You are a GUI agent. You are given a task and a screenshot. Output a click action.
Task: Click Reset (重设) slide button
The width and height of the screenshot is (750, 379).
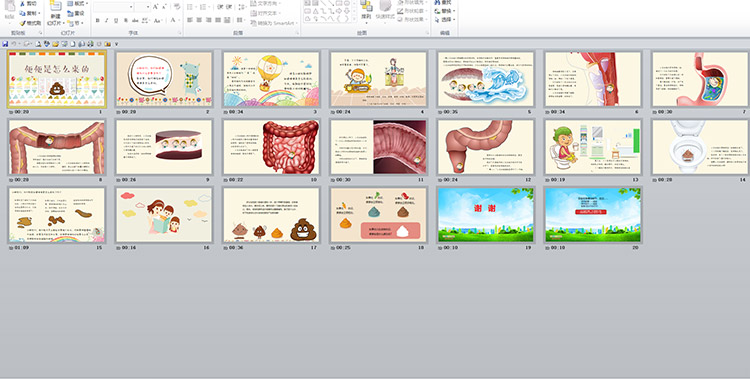76,13
